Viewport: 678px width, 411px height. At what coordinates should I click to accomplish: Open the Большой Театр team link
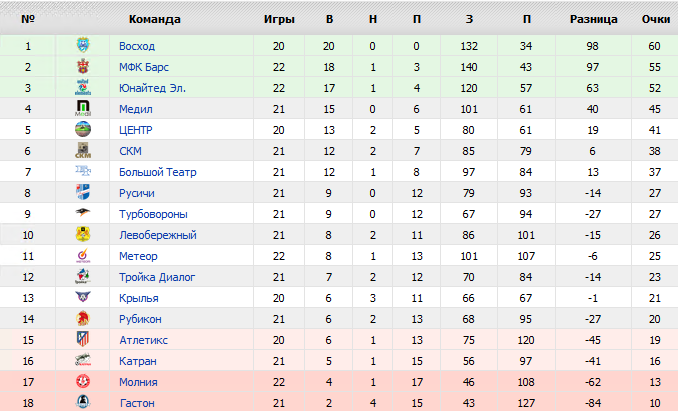click(x=151, y=172)
